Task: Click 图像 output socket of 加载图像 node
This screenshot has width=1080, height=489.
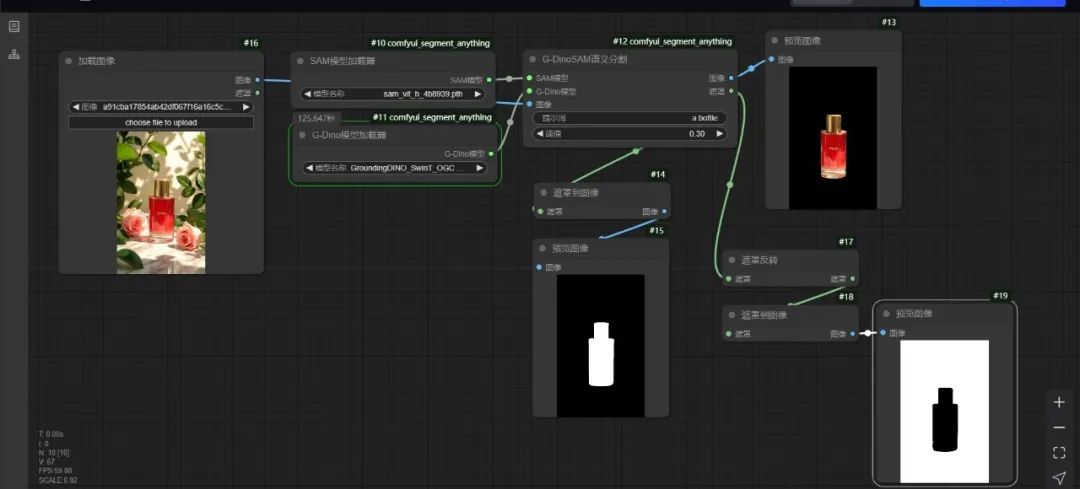Action: [x=258, y=80]
